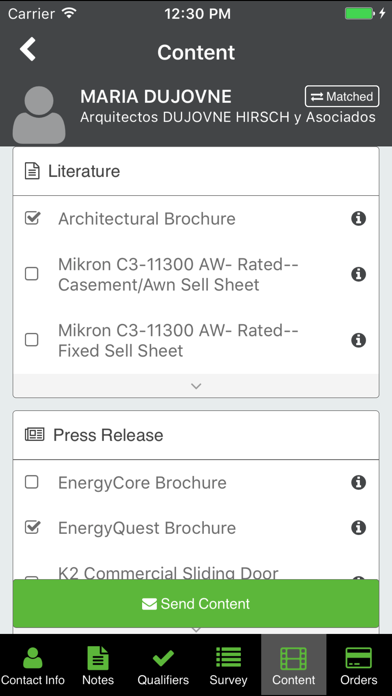Check the Fixed Sell Sheet checkbox
This screenshot has width=392, height=696.
(32, 340)
